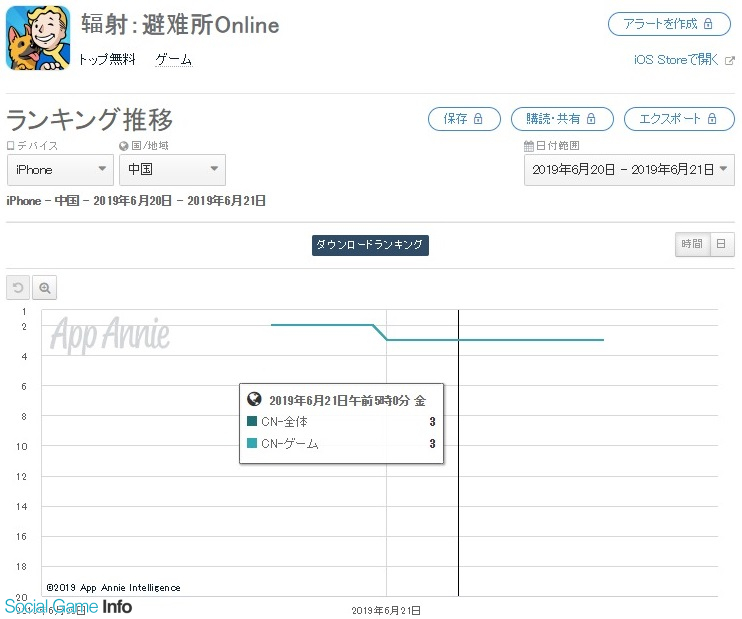Screen dimensions: 742x619
Task: Click globe icon beside 国/地域 label
Action: coord(124,146)
